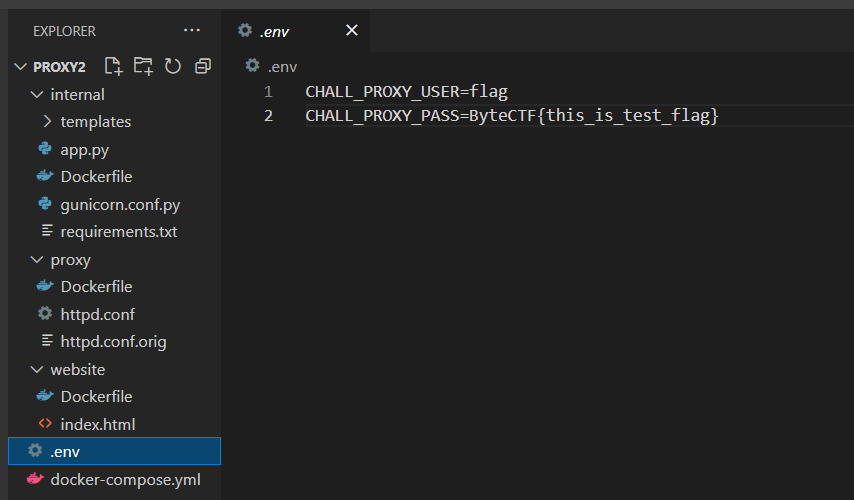The width and height of the screenshot is (854, 500).
Task: Select httpd.conf under proxy folder
Action: pos(97,314)
